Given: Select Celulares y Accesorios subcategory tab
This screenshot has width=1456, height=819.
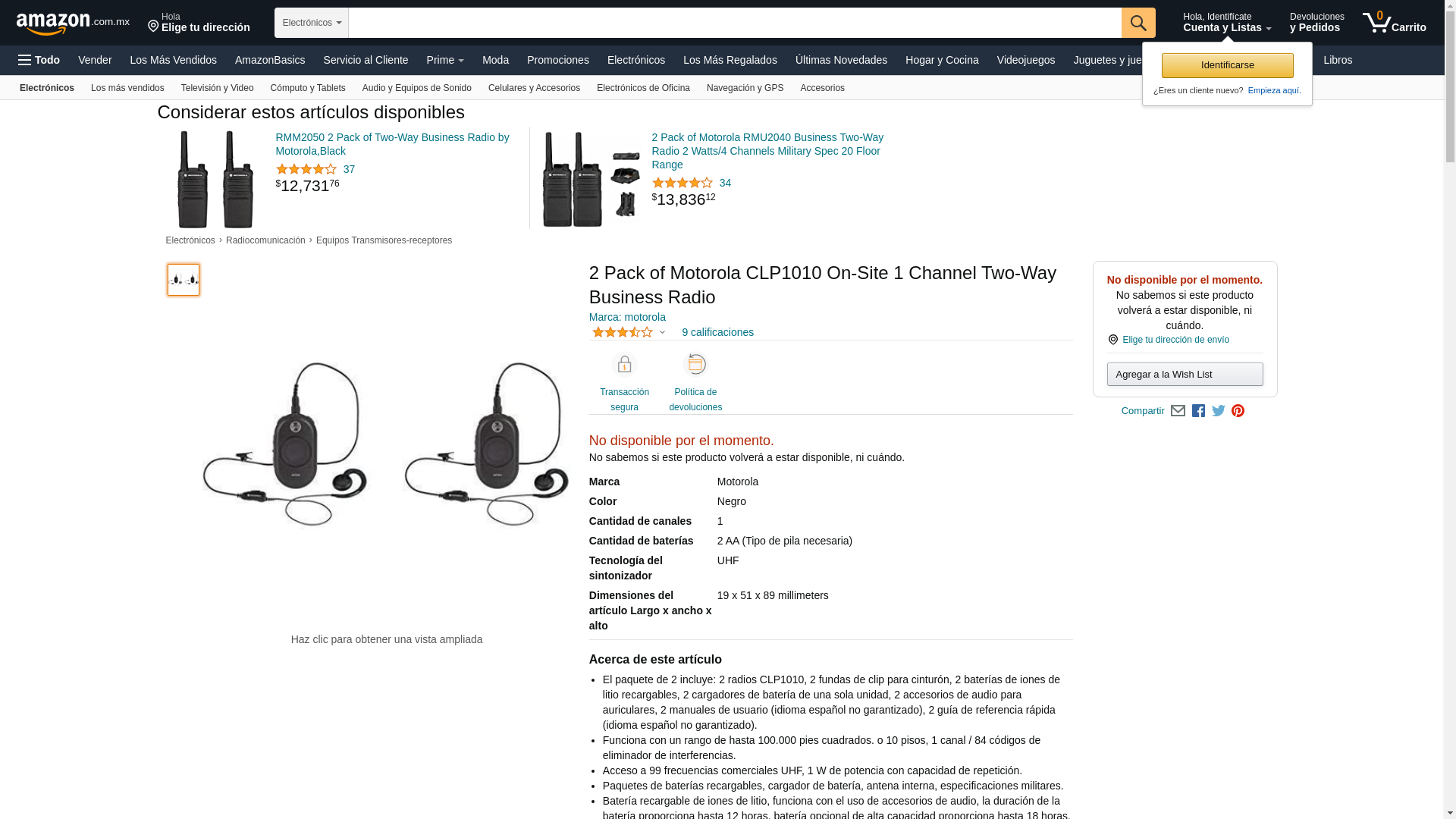Looking at the screenshot, I should (x=534, y=88).
